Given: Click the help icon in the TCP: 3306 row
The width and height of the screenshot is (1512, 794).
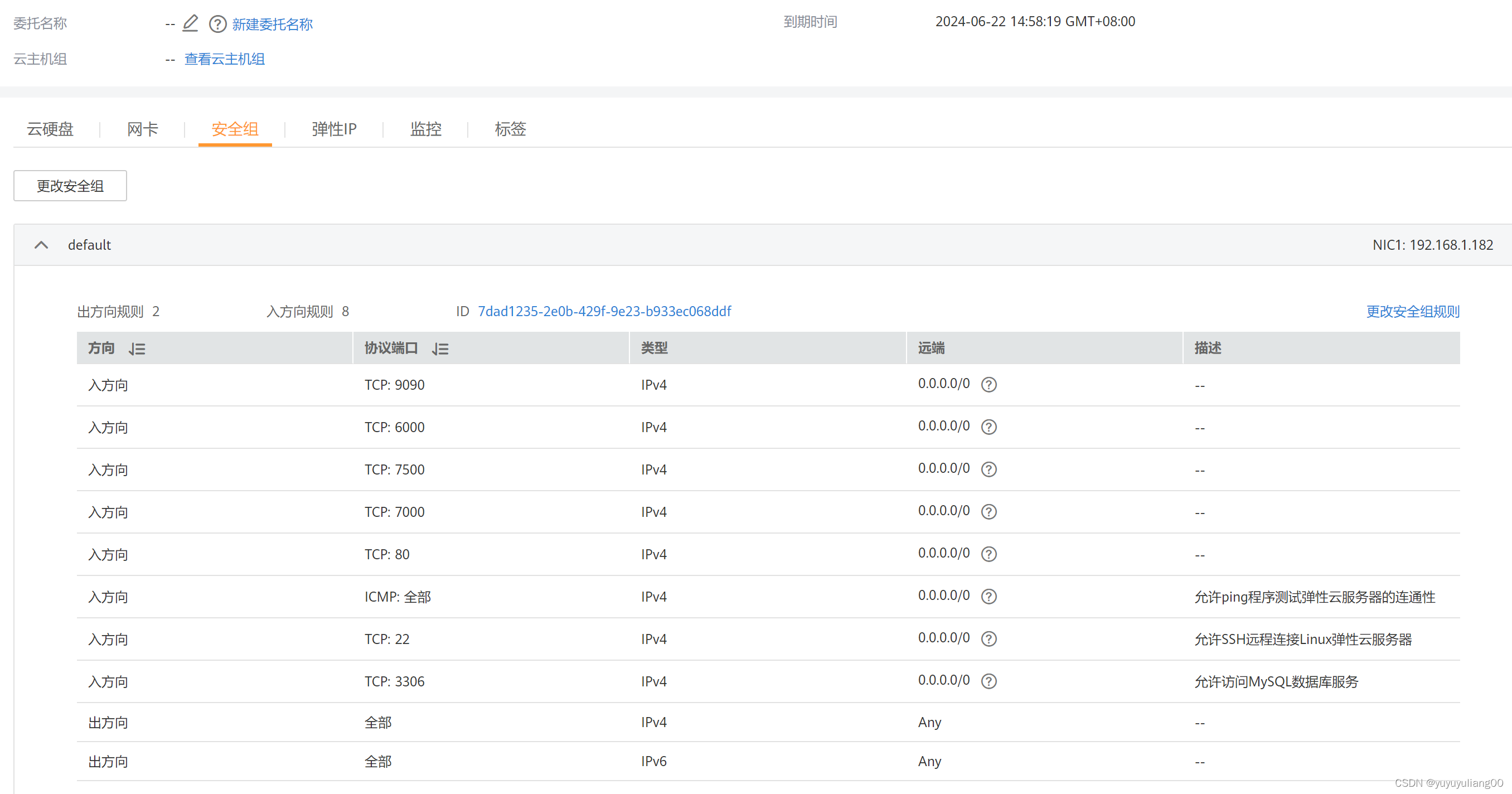Looking at the screenshot, I should (988, 681).
